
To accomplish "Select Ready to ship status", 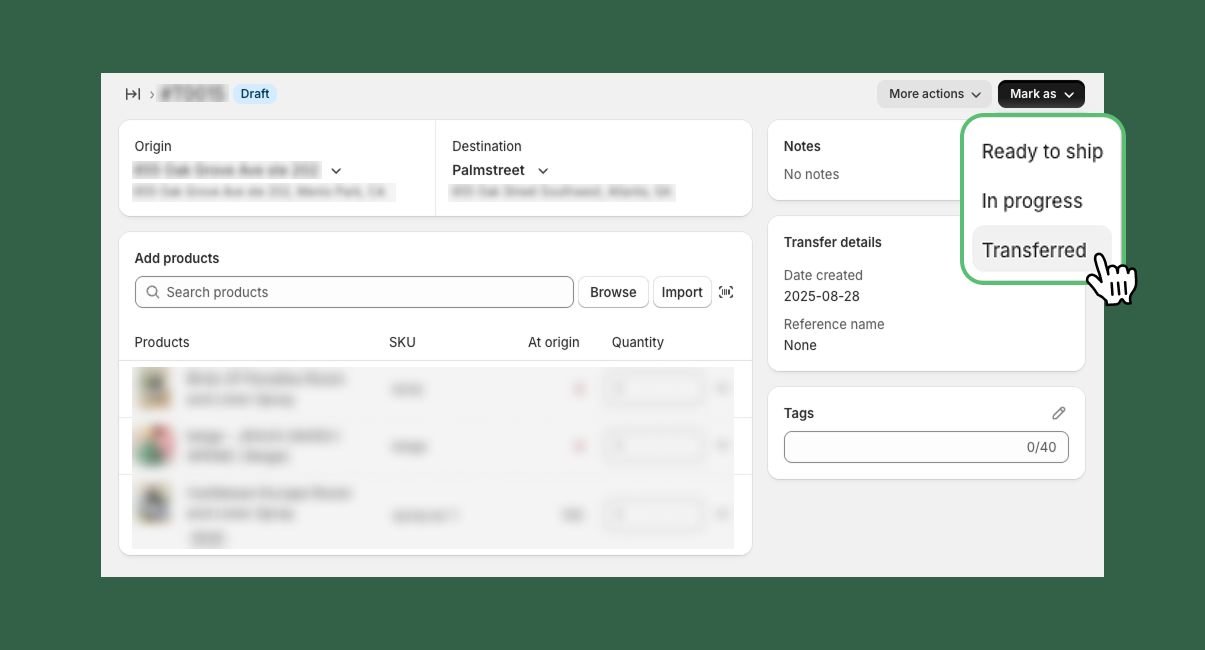I will 1042,152.
